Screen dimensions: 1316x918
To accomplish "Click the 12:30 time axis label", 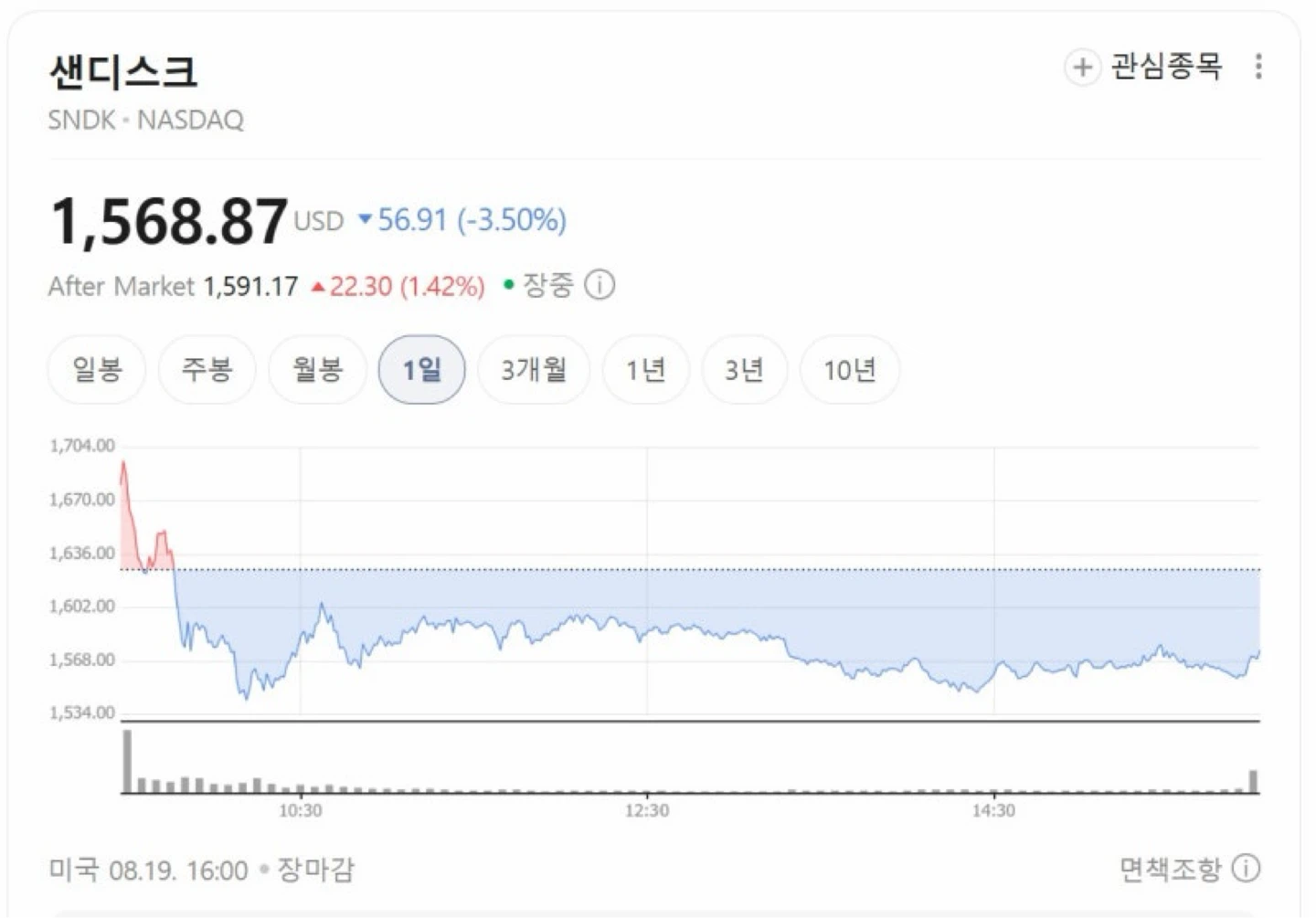I will click(x=647, y=811).
